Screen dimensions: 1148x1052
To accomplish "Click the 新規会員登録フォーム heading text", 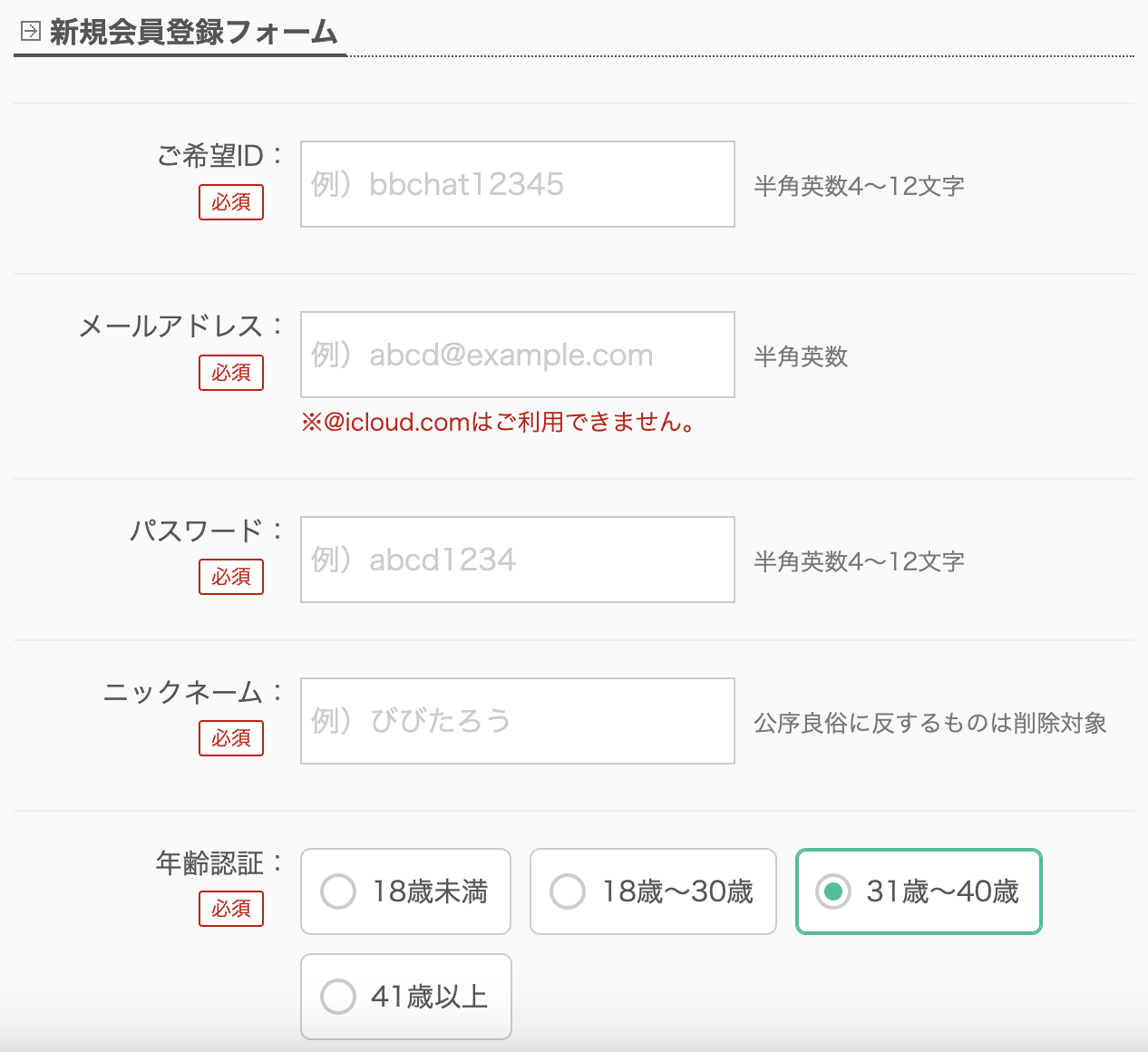I will pyautogui.click(x=193, y=33).
